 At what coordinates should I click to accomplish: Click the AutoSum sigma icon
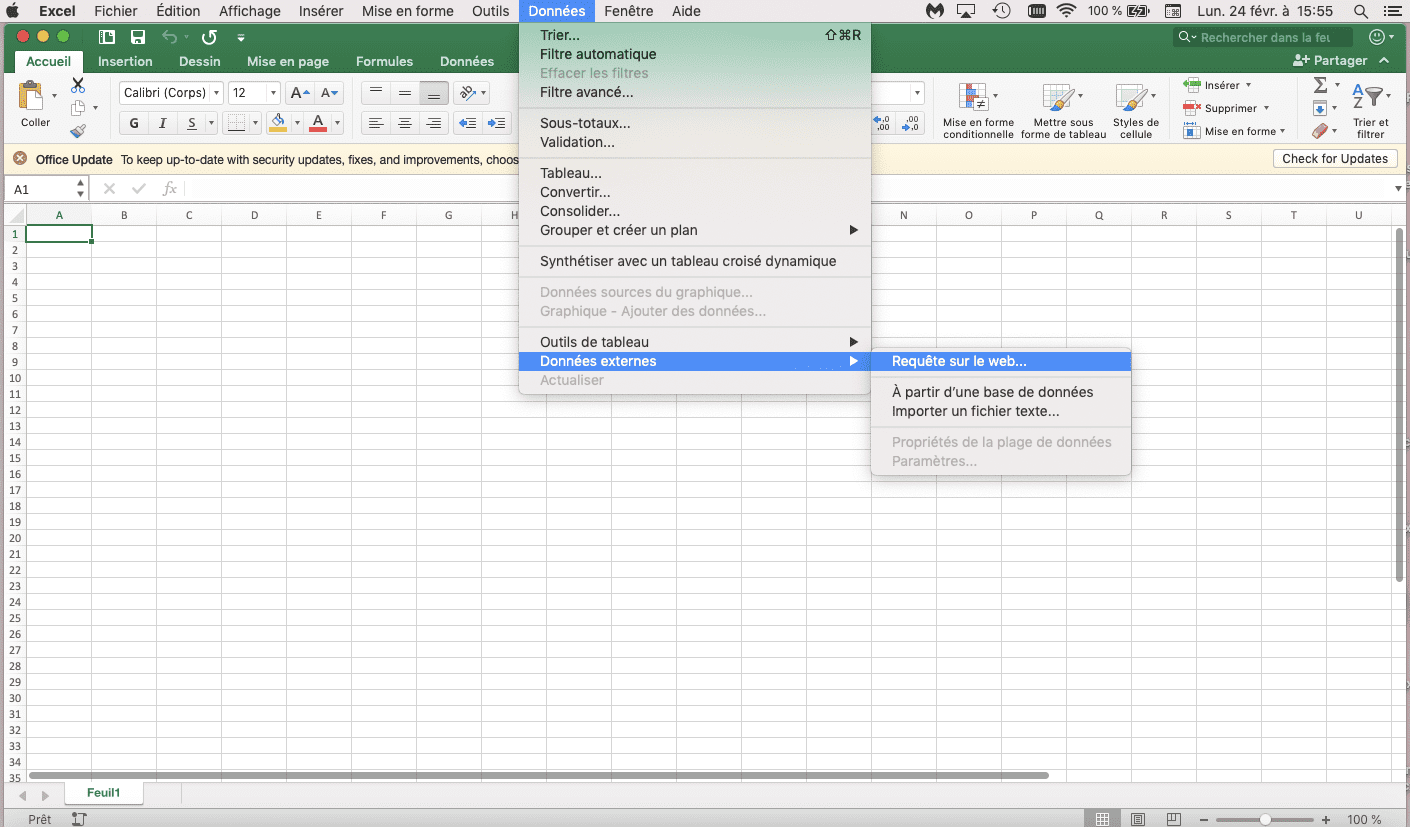[x=1320, y=86]
